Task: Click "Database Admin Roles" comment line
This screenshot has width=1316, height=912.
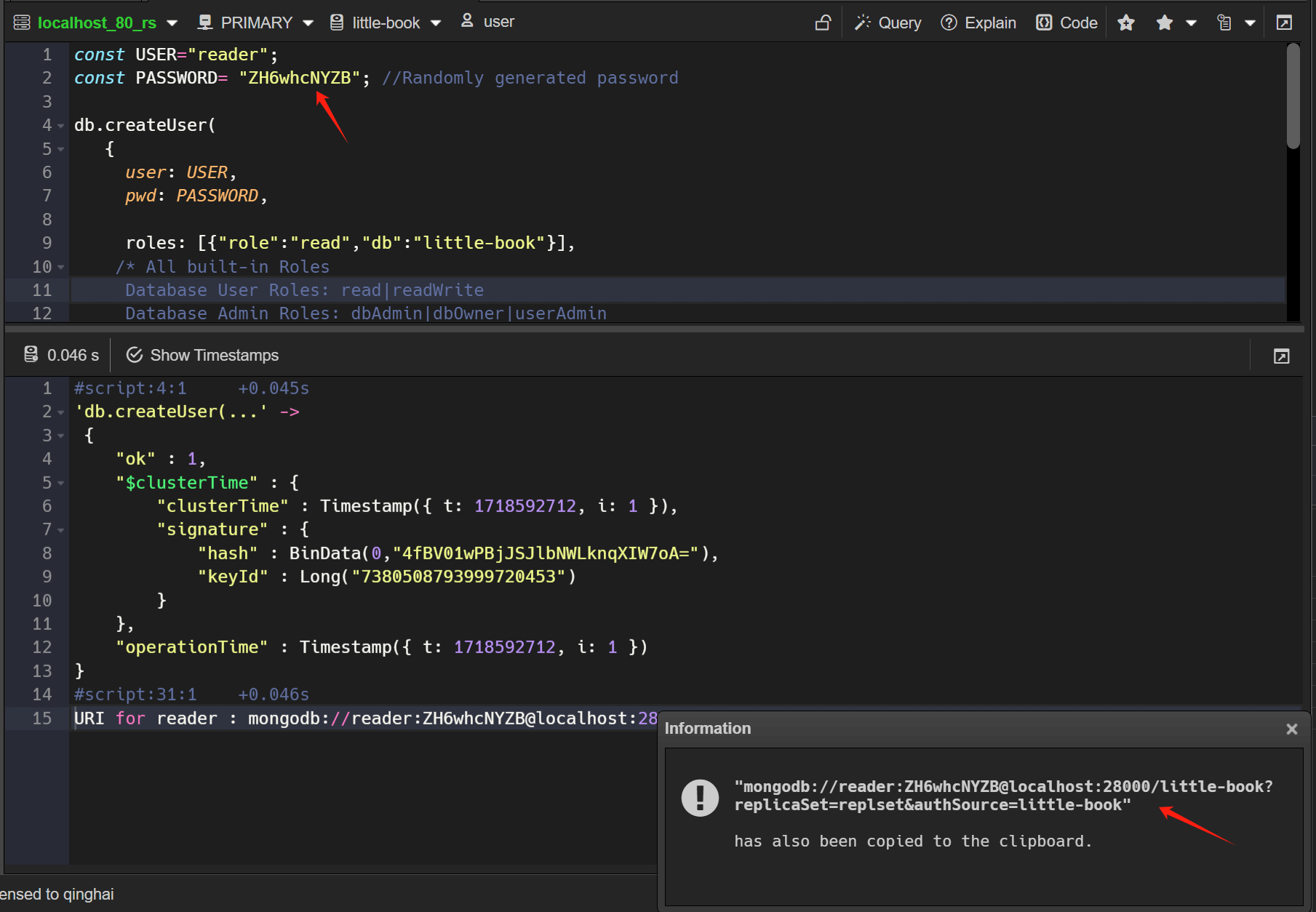Action: pos(366,313)
